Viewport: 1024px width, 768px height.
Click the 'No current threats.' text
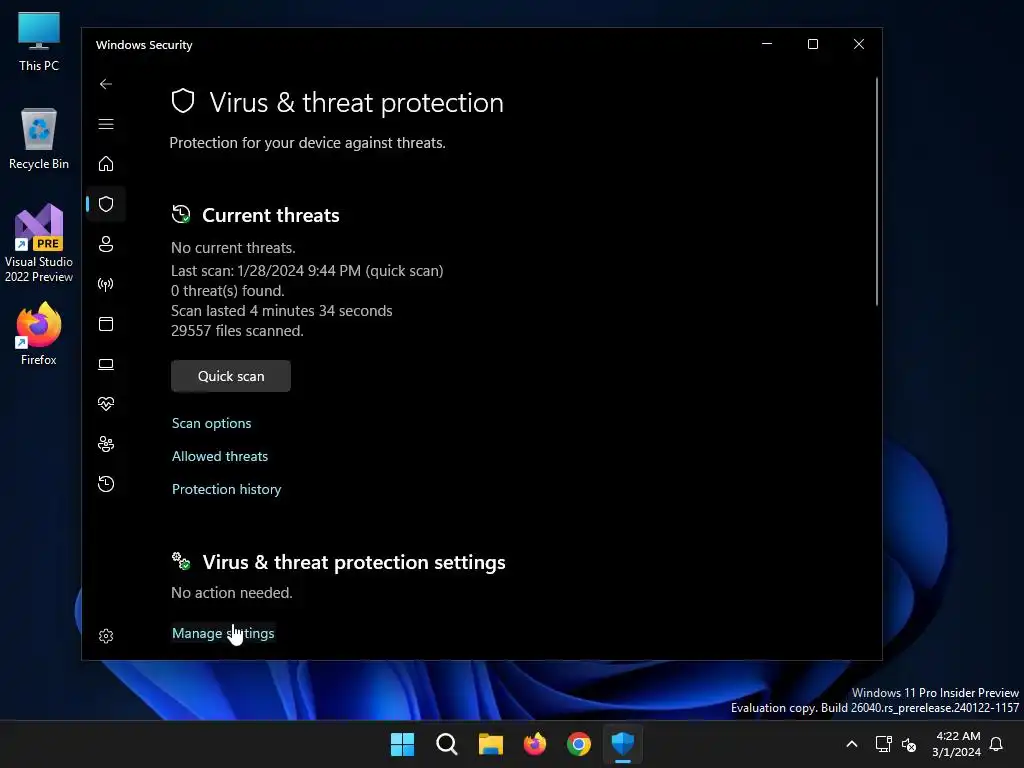(x=233, y=248)
